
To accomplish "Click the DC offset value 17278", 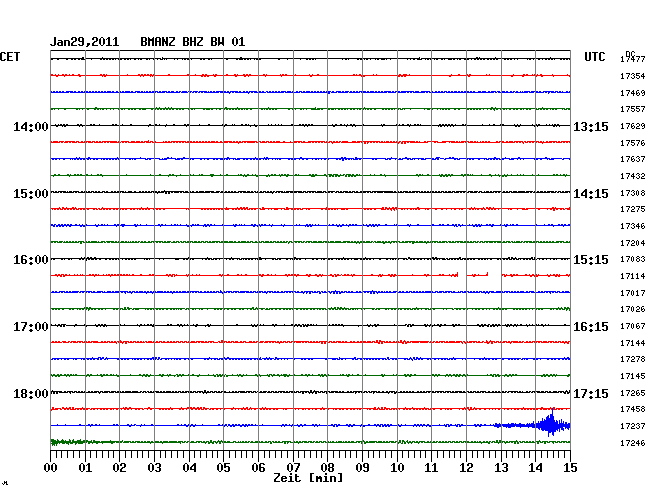I will coord(633,360).
